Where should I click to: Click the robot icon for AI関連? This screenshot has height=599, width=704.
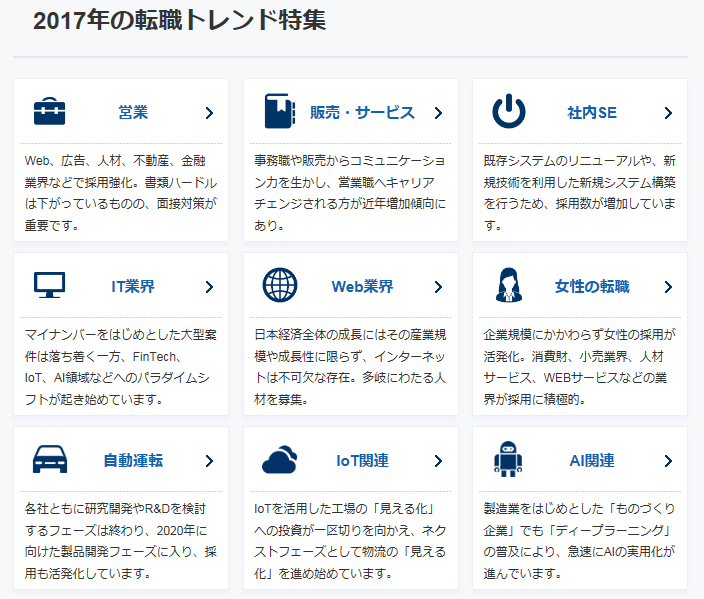tap(508, 459)
